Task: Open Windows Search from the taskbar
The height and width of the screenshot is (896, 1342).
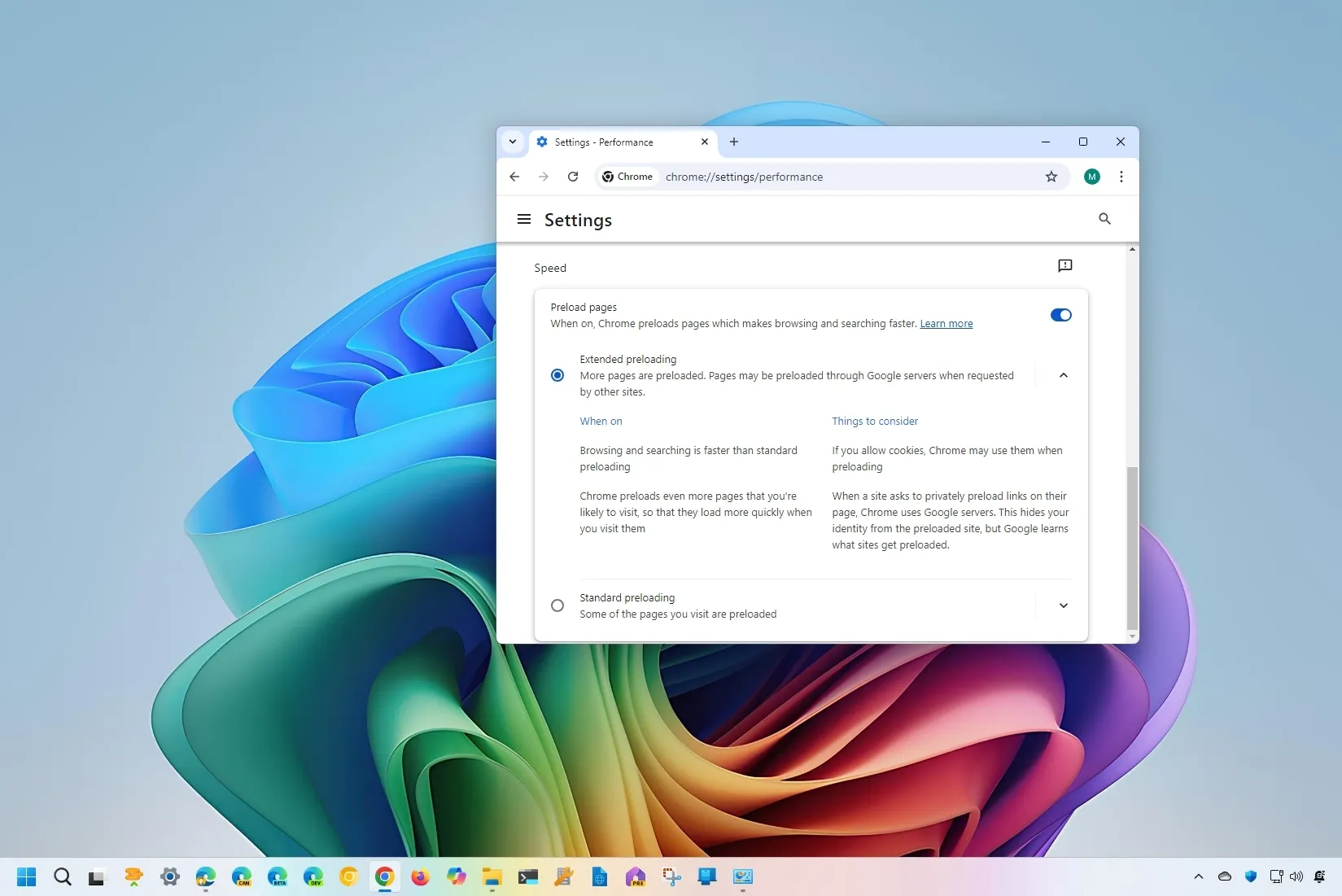Action: pos(63,876)
